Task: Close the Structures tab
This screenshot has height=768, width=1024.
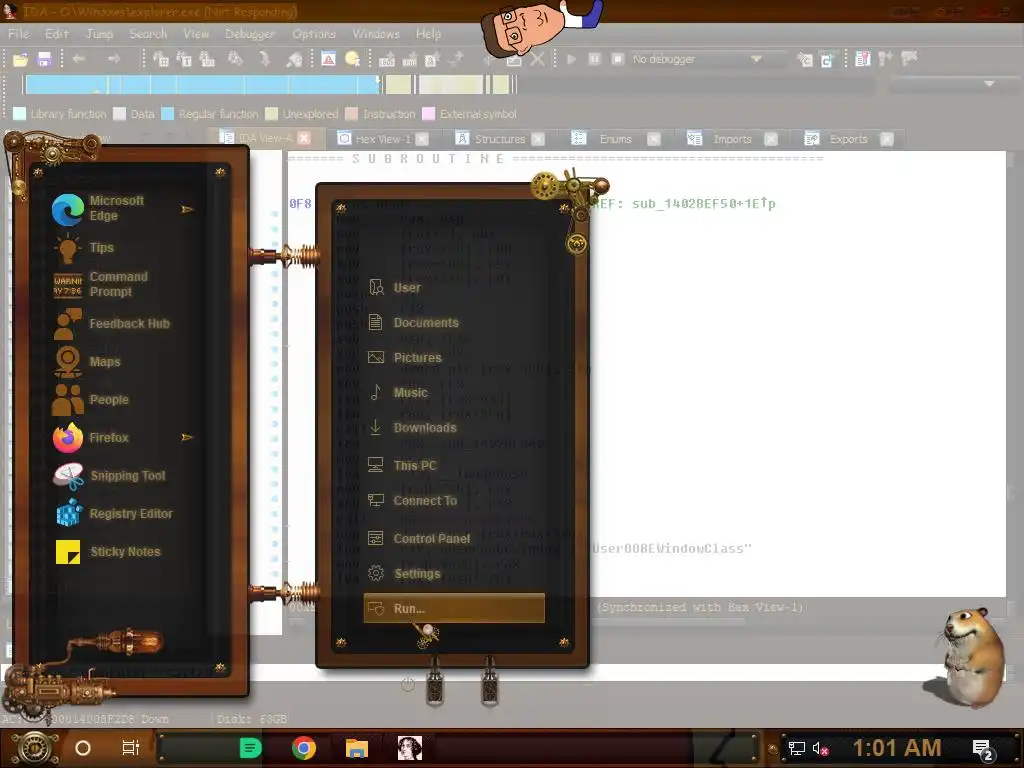Action: tap(537, 139)
